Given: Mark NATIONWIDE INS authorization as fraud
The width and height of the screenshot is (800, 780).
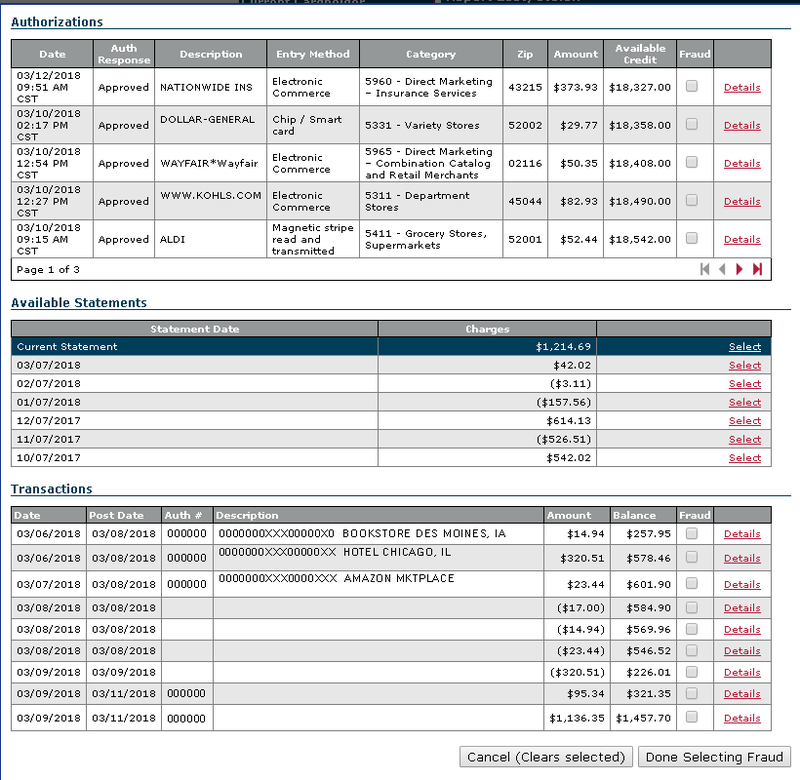Looking at the screenshot, I should pyautogui.click(x=691, y=87).
